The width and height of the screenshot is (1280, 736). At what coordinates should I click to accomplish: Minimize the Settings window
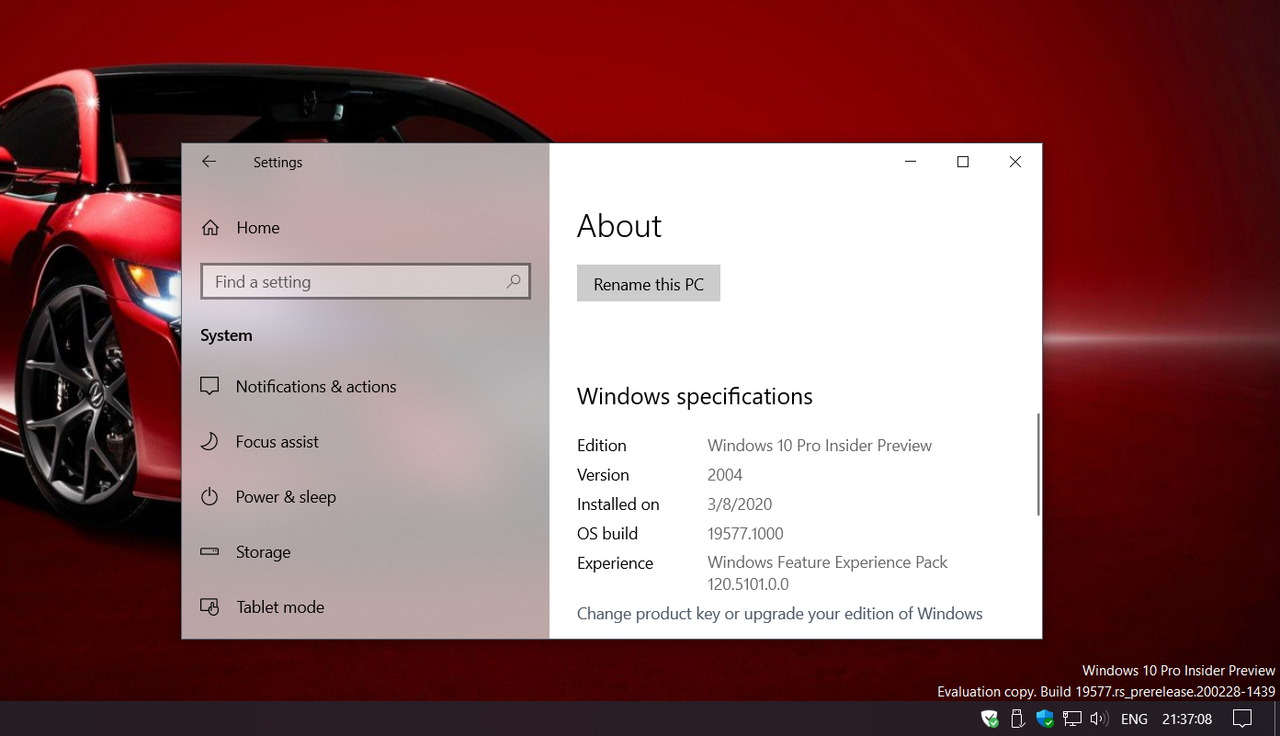(911, 162)
